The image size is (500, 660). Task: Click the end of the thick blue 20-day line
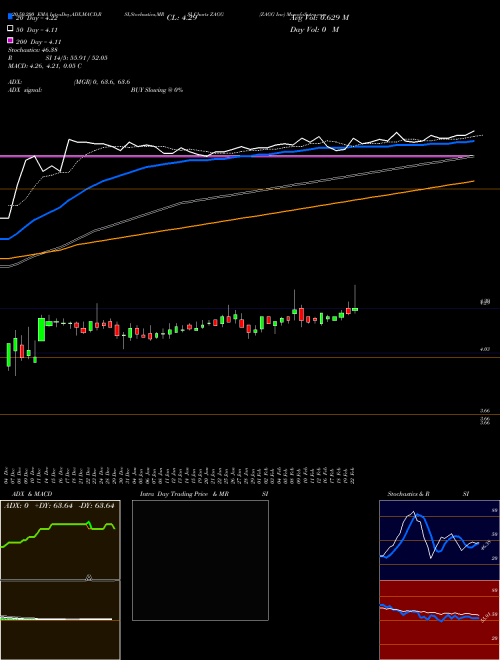[x=473, y=141]
